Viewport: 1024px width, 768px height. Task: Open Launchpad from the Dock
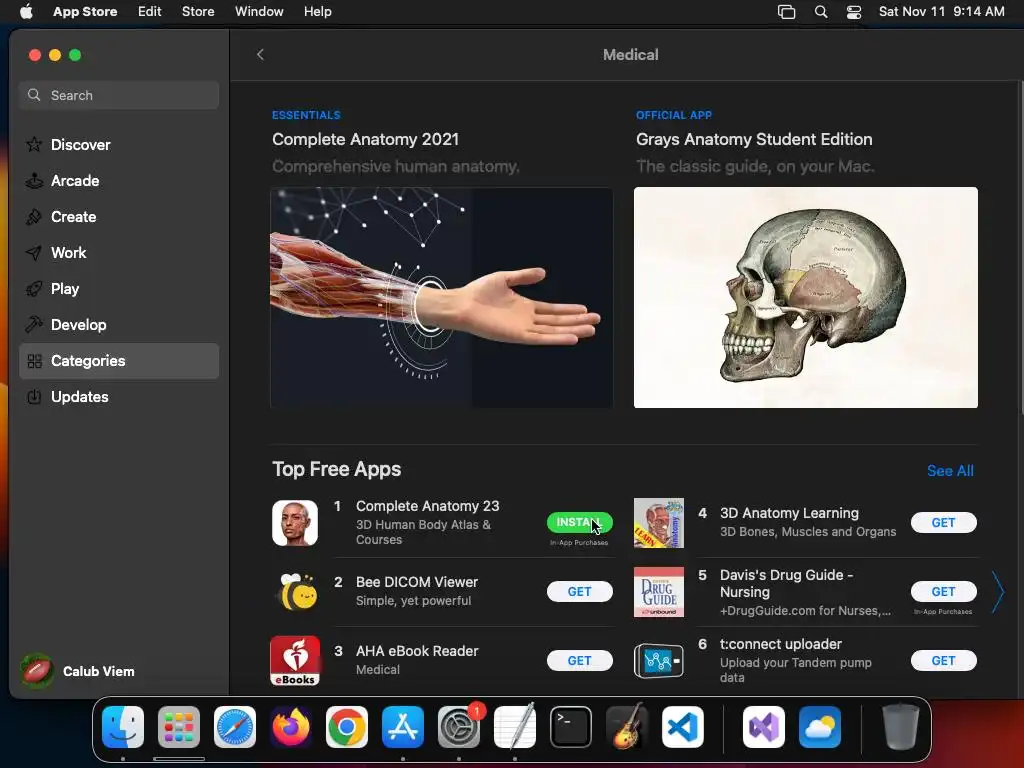pos(179,727)
